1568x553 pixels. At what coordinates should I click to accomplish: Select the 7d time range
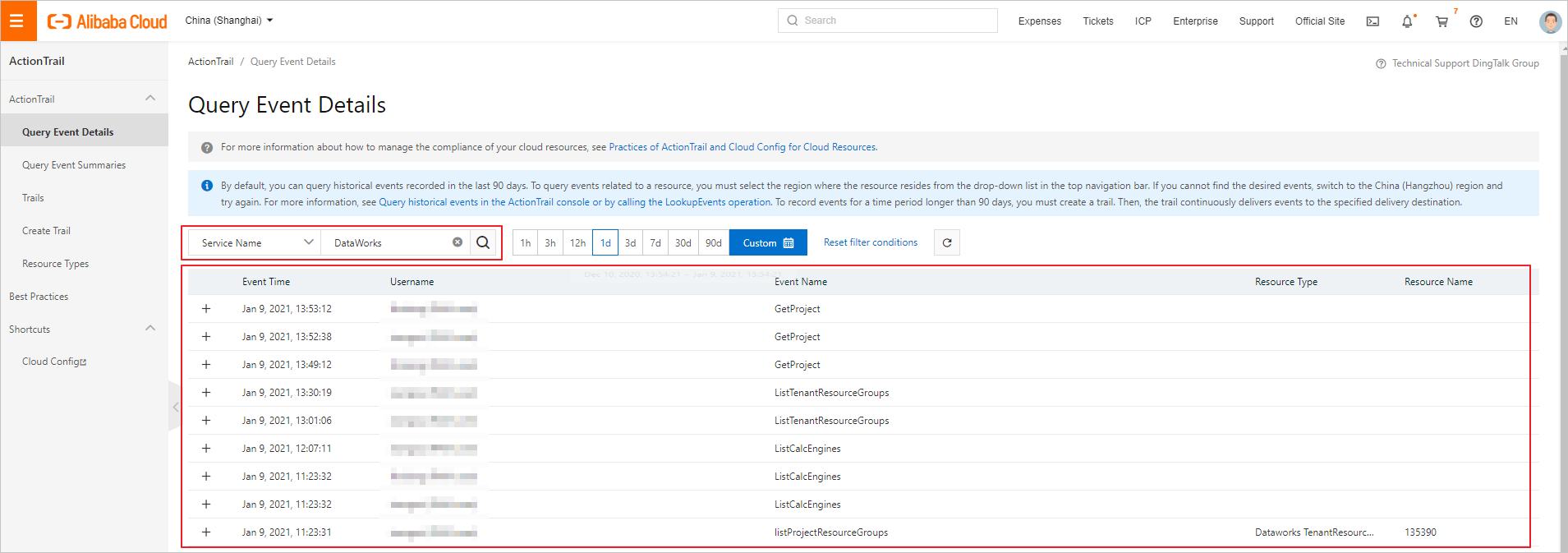click(x=655, y=242)
